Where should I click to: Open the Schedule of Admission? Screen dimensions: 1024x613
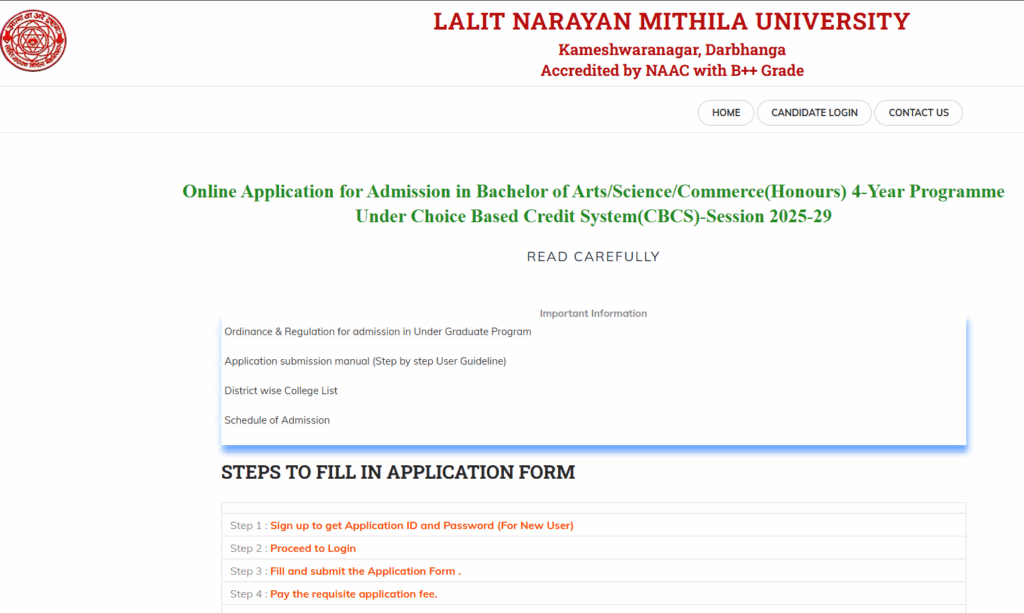click(x=276, y=420)
